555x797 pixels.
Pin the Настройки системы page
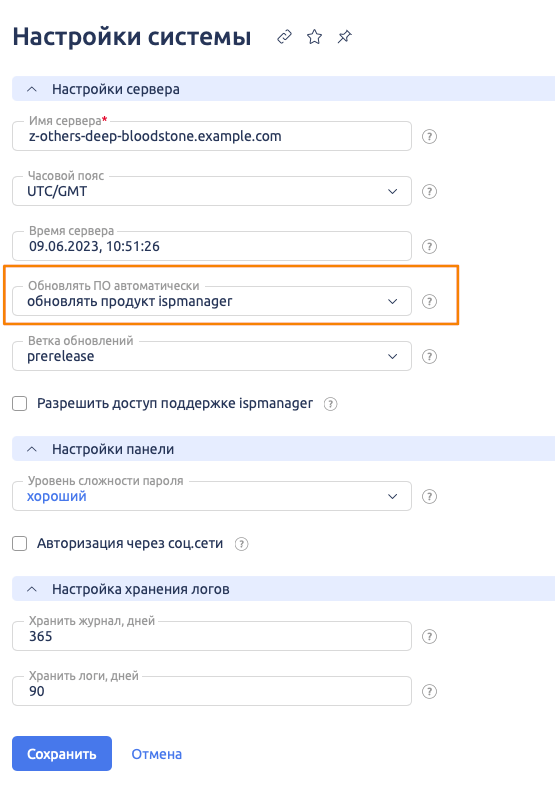tap(345, 37)
